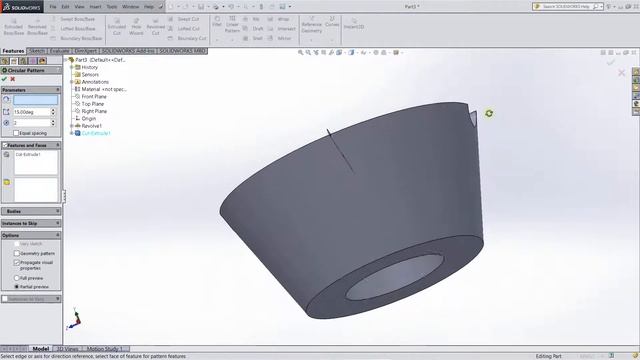Select the Full preview radio button
Screen dimensions: 640x360
click(x=17, y=278)
